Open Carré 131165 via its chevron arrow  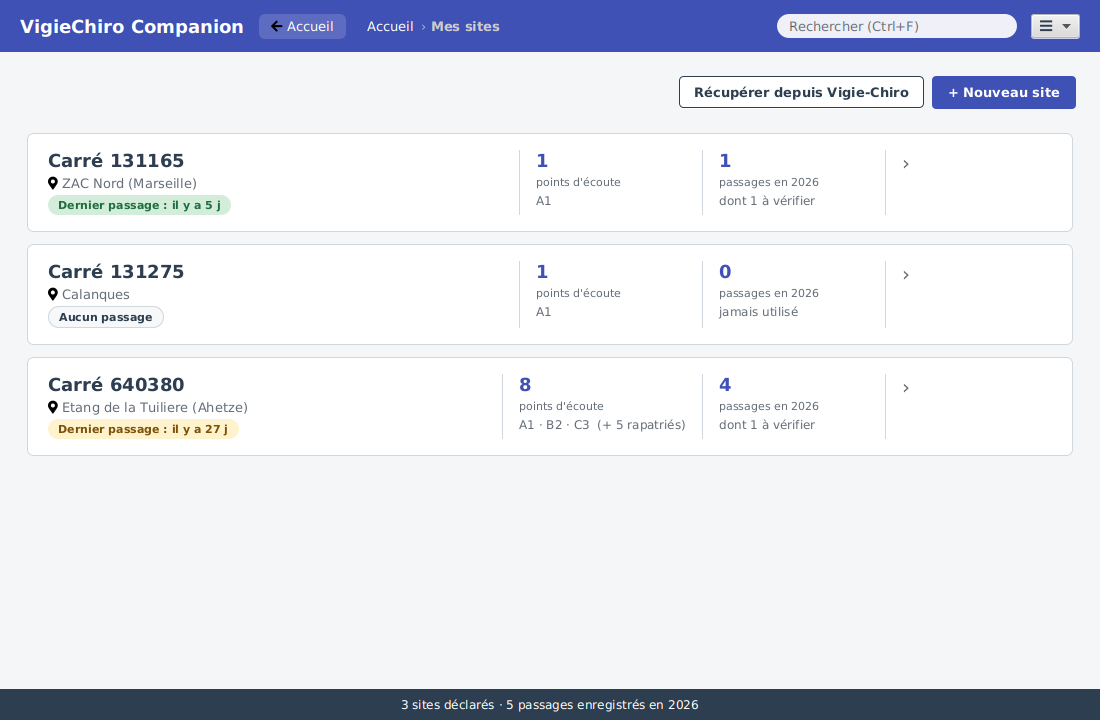[906, 164]
